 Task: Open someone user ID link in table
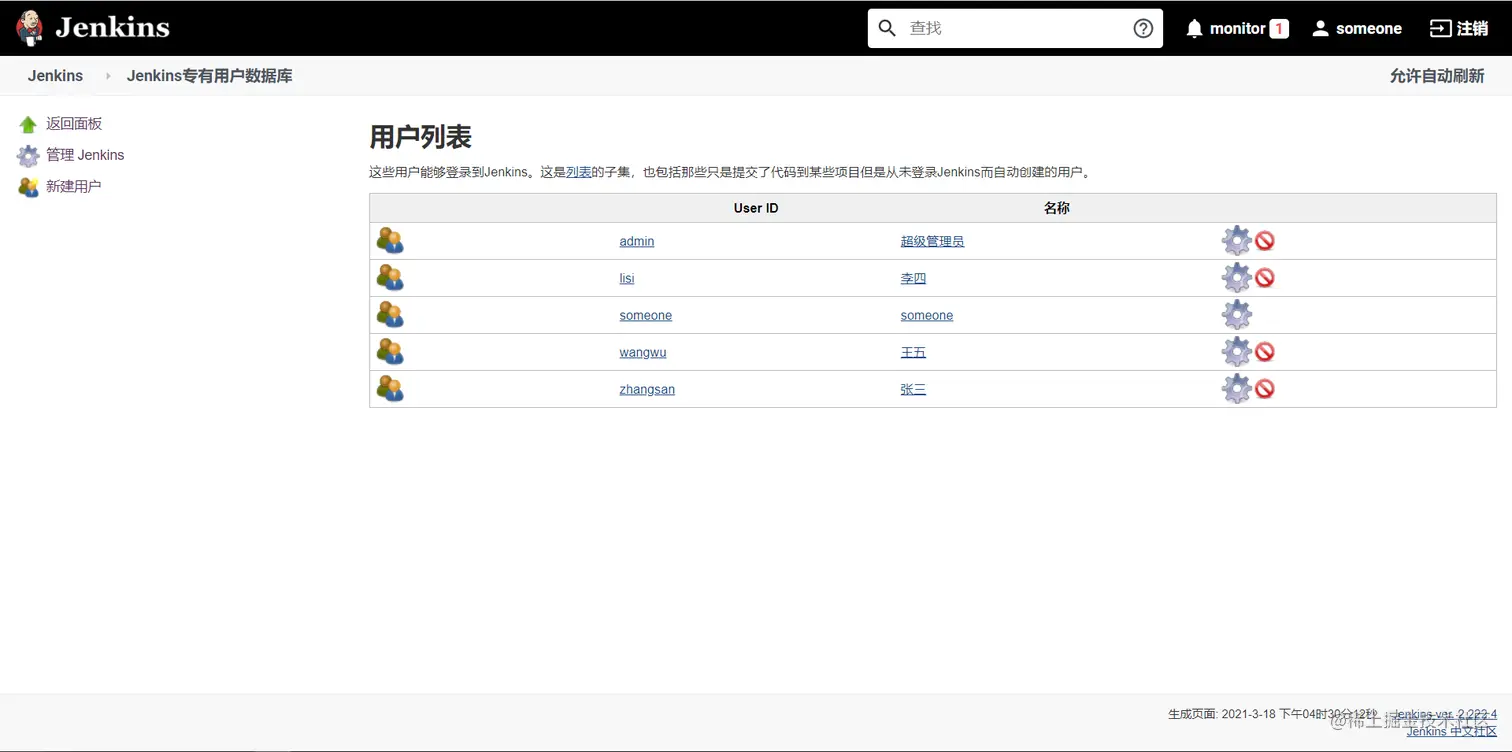(646, 315)
